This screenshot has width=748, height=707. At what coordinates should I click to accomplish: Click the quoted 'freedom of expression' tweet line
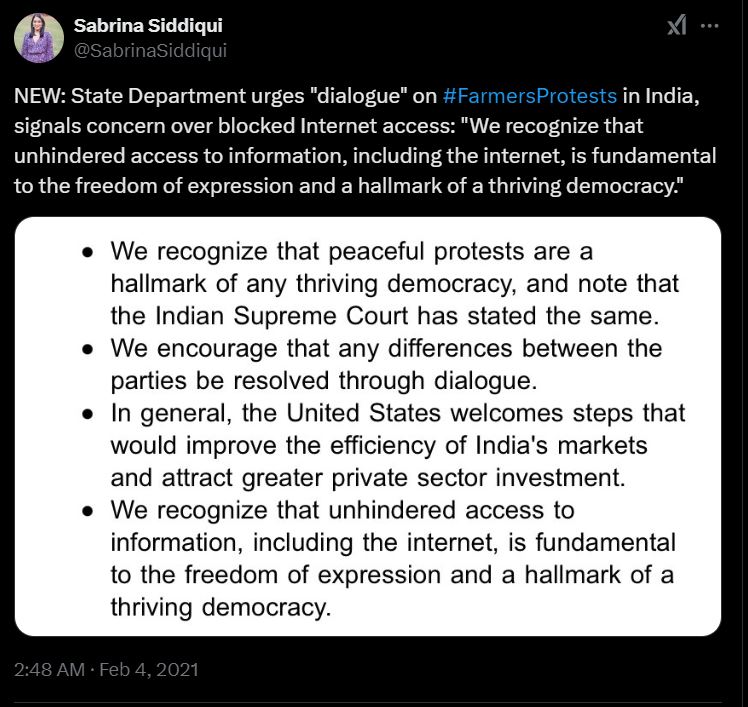click(x=349, y=186)
